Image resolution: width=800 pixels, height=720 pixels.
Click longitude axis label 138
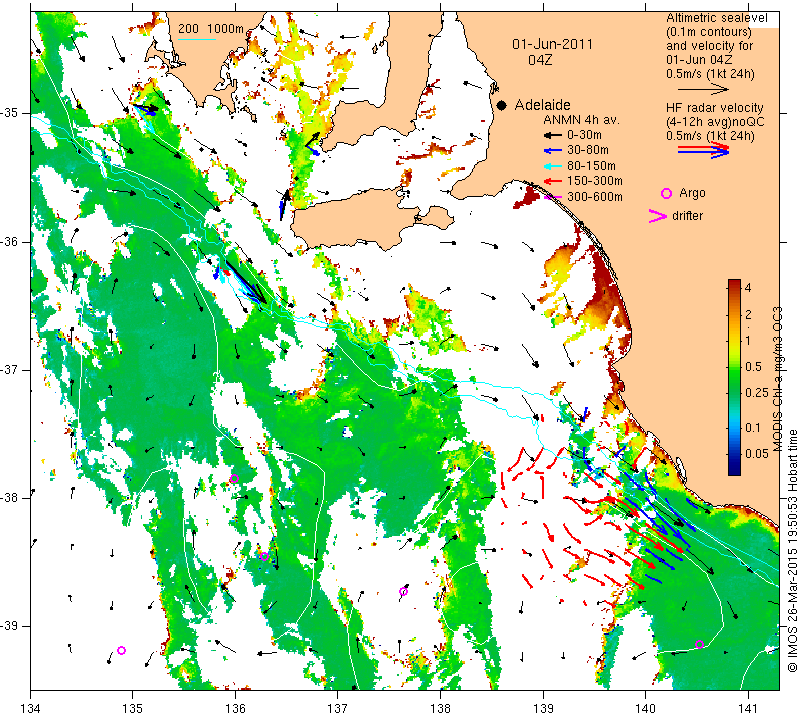click(440, 708)
